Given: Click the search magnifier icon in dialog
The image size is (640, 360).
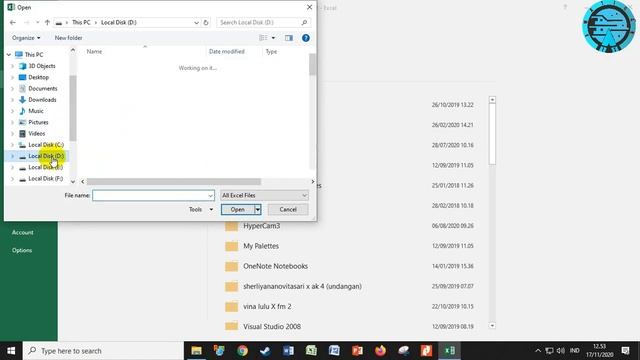Looking at the screenshot, I should pyautogui.click(x=304, y=22).
